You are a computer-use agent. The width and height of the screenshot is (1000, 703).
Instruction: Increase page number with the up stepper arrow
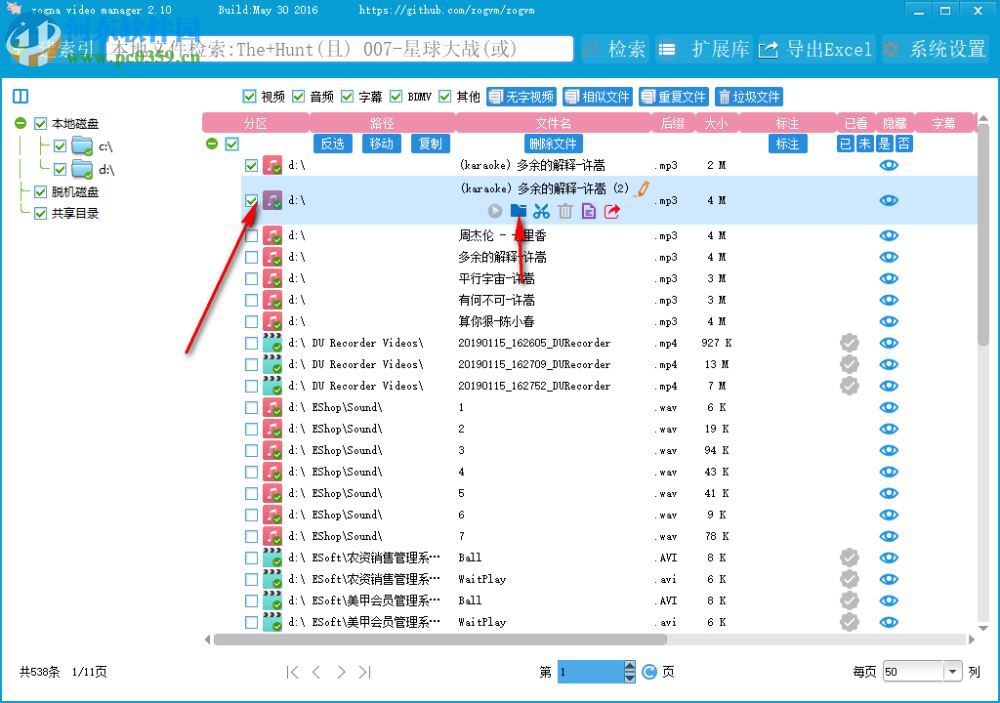[629, 665]
